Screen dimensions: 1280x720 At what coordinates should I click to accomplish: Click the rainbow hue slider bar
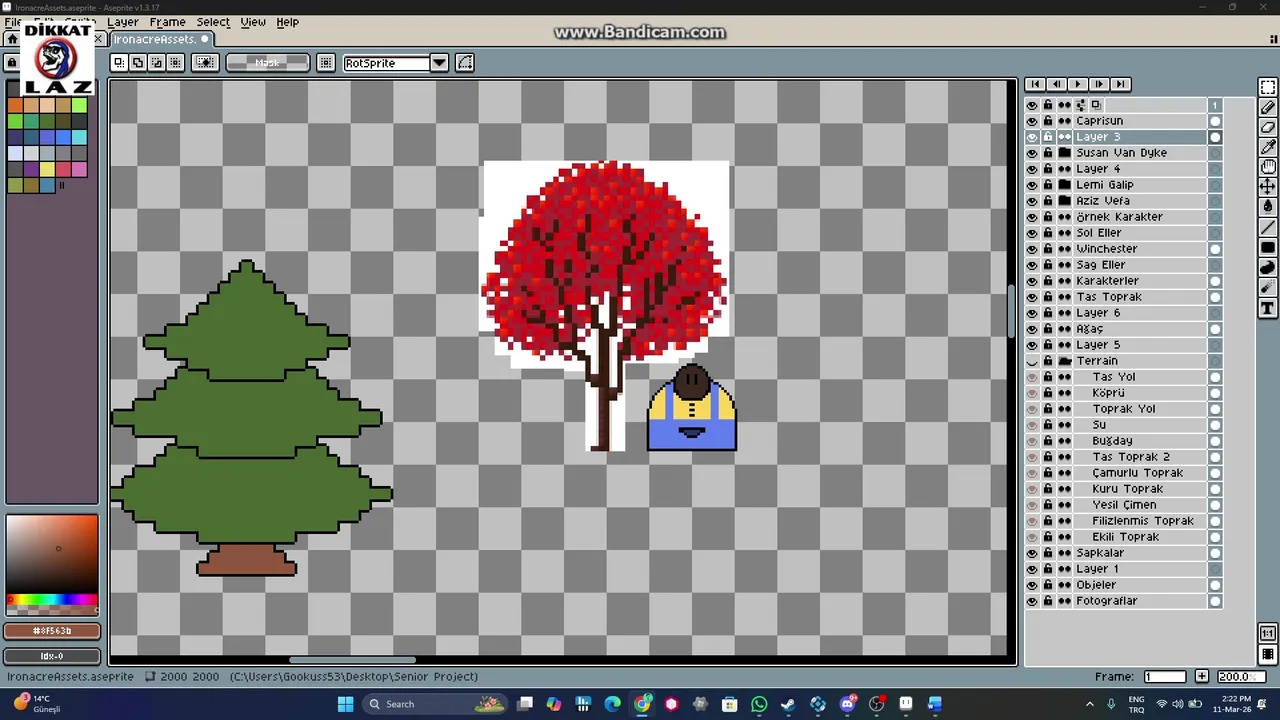click(52, 600)
